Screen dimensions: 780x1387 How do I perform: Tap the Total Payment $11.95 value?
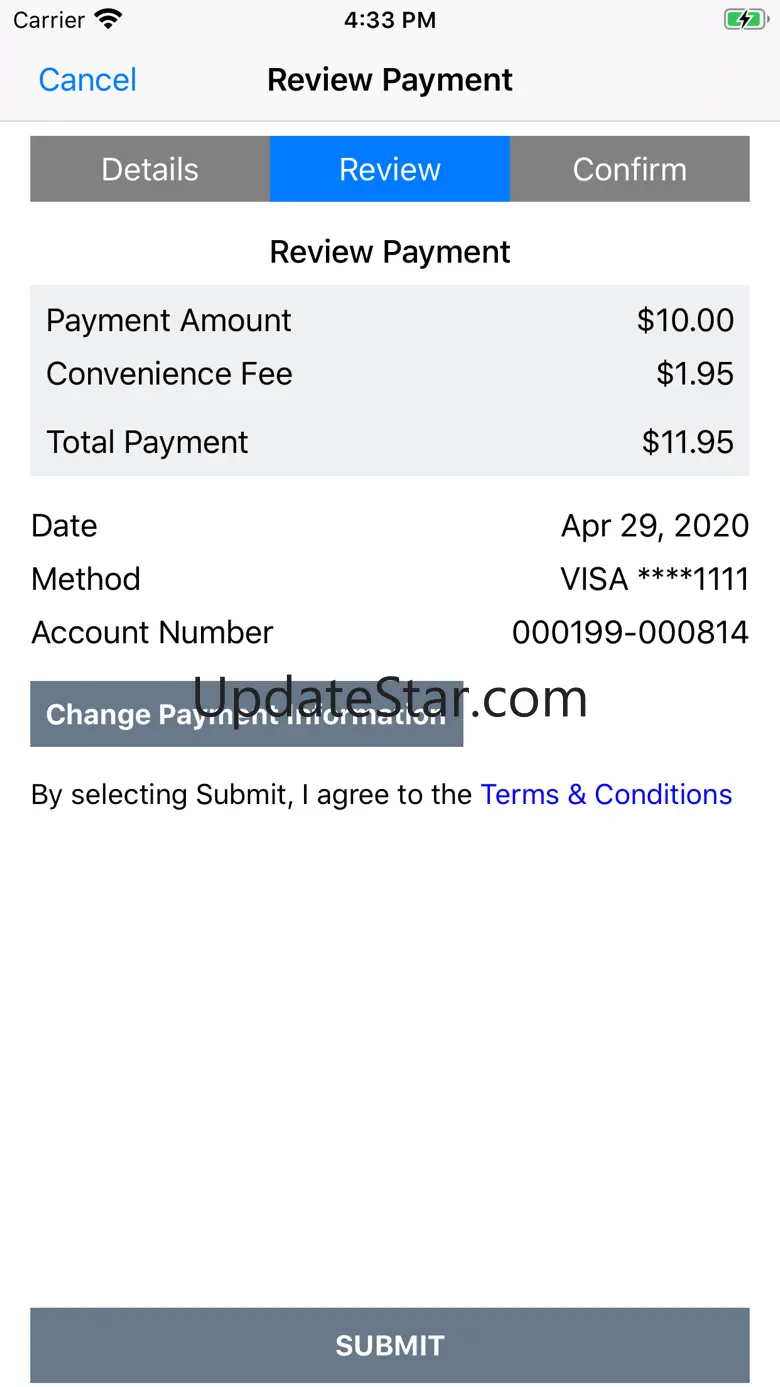688,442
